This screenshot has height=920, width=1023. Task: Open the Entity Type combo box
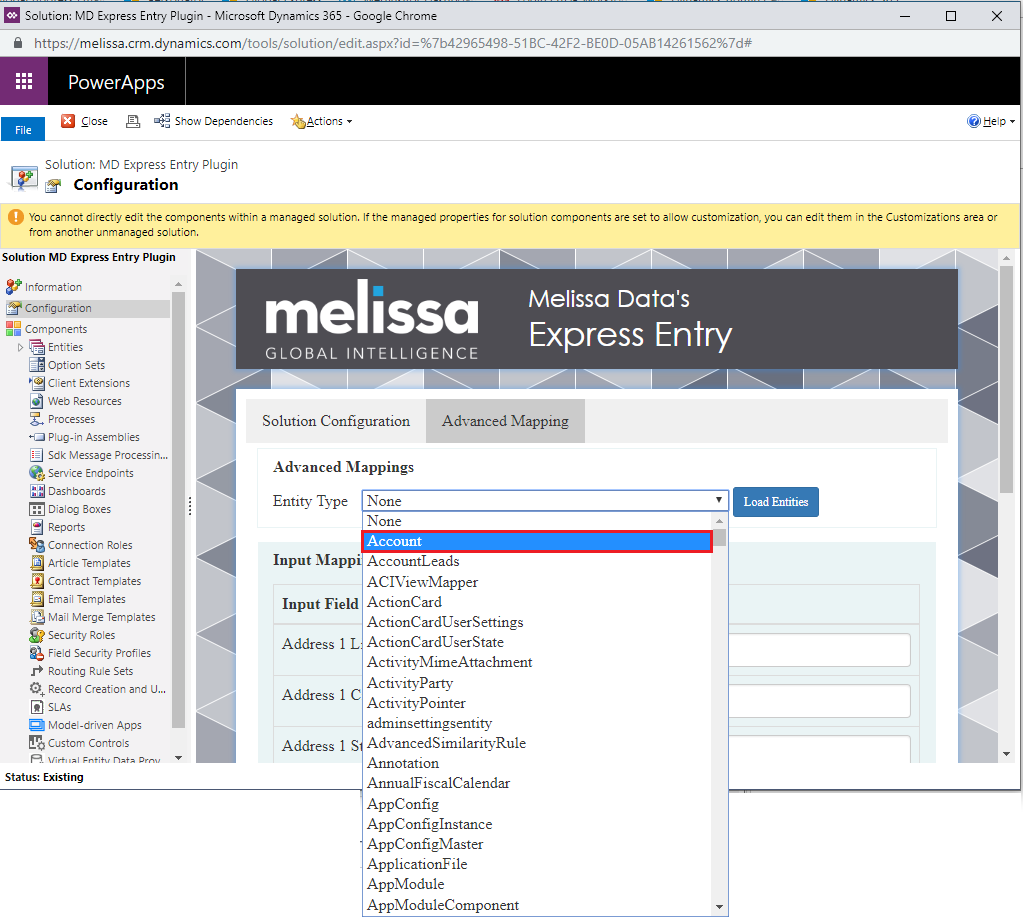[545, 500]
